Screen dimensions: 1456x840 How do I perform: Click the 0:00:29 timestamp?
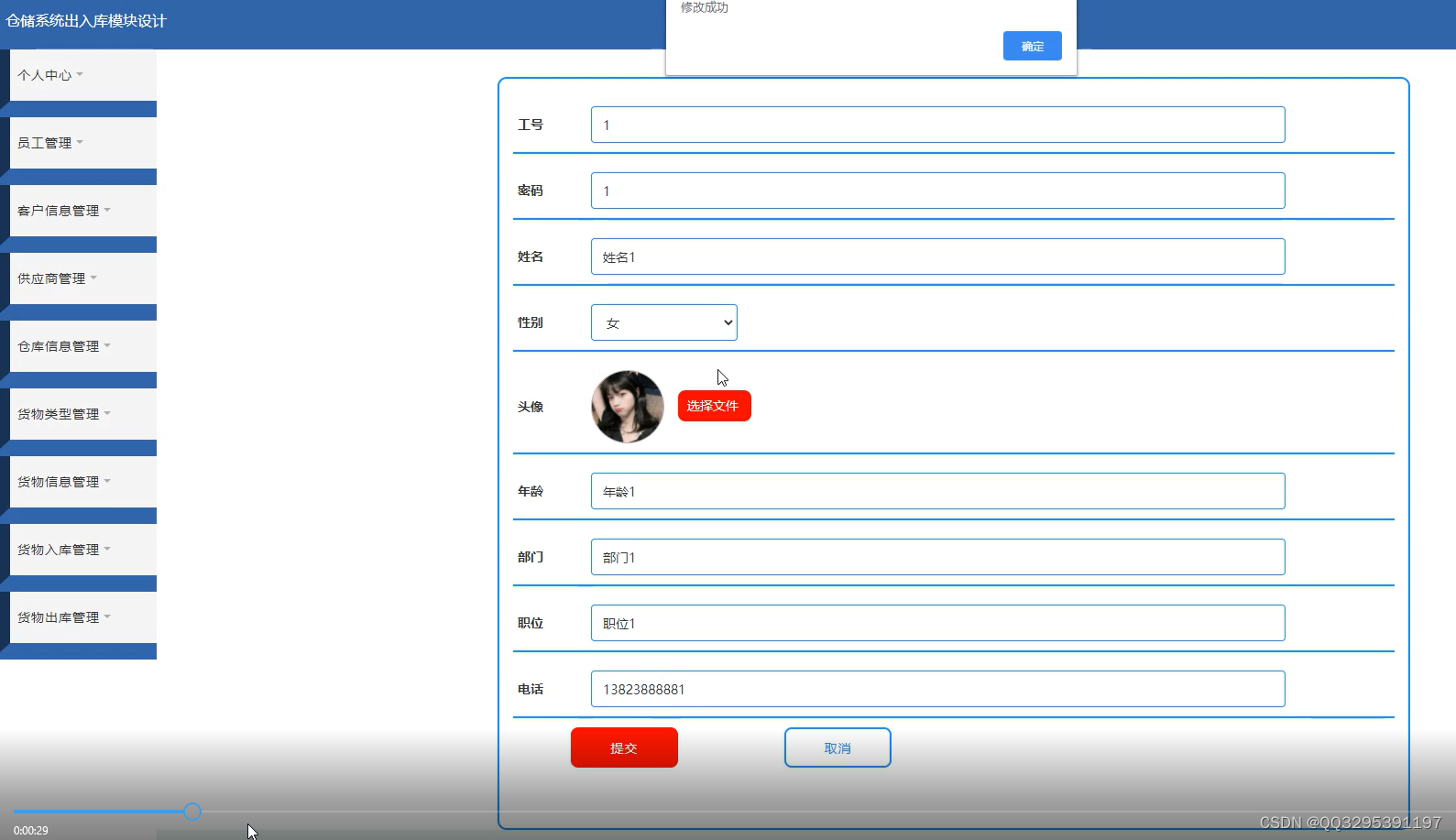[30, 831]
